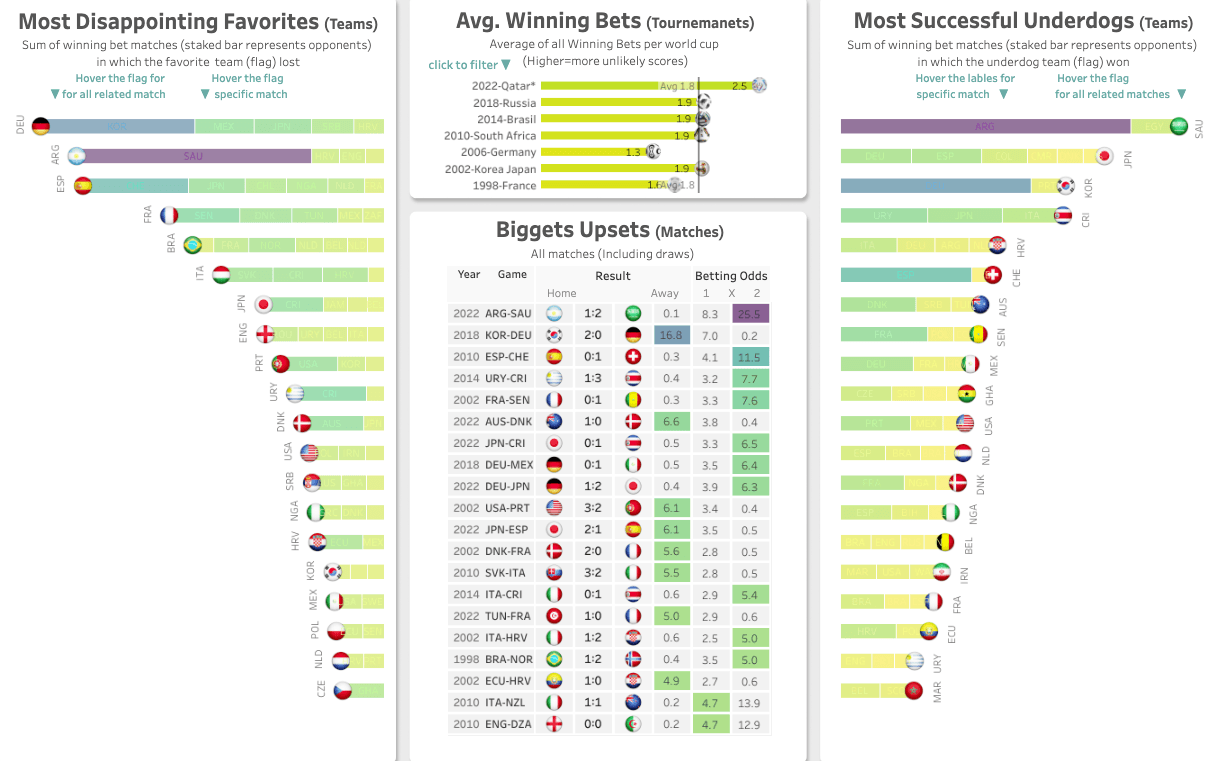Image resolution: width=1209 pixels, height=761 pixels.
Task: Click Germany flag in Disappointing Favorites chart
Action: point(41,126)
